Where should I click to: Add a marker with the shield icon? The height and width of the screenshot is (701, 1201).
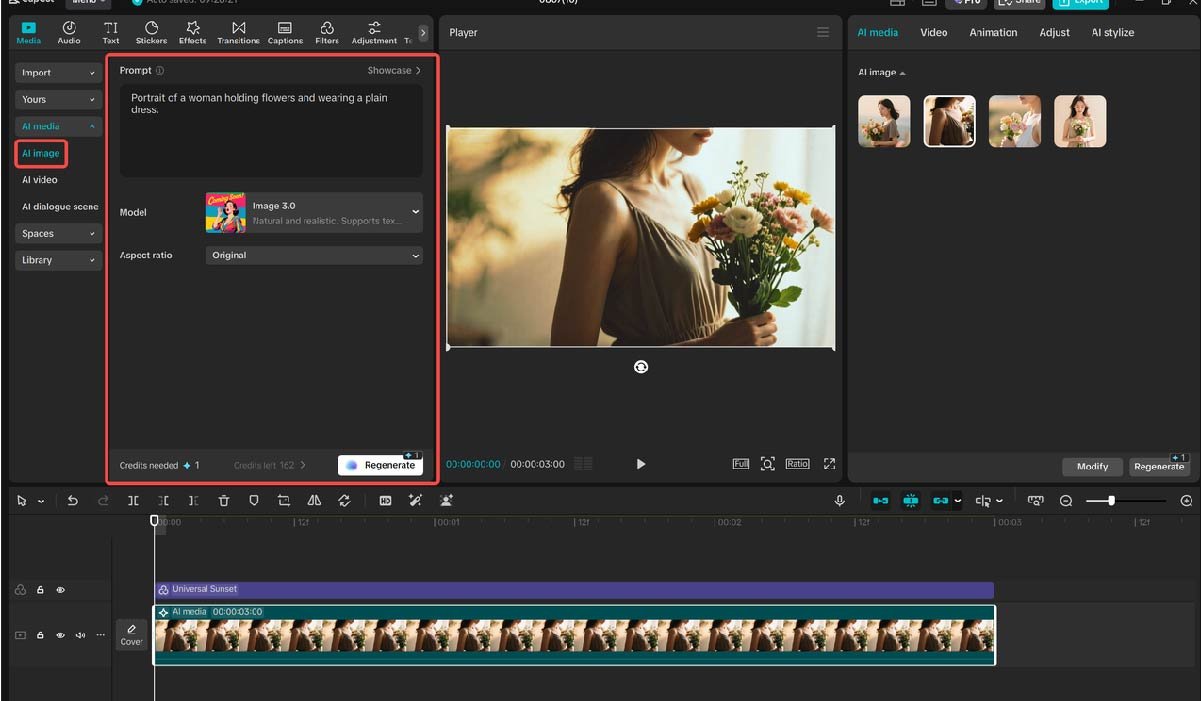point(254,501)
